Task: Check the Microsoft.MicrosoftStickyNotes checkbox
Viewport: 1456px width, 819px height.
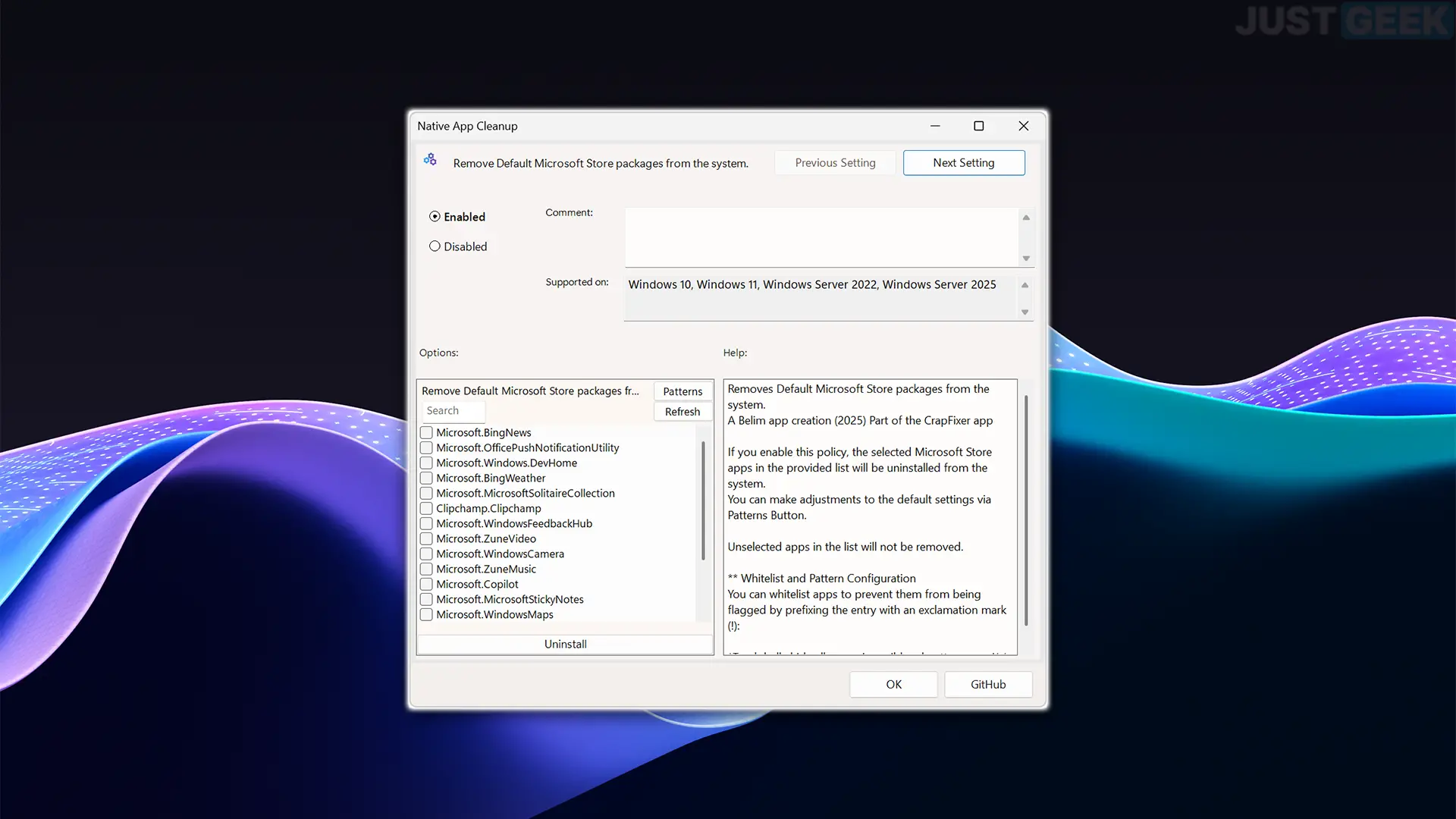Action: coord(426,600)
